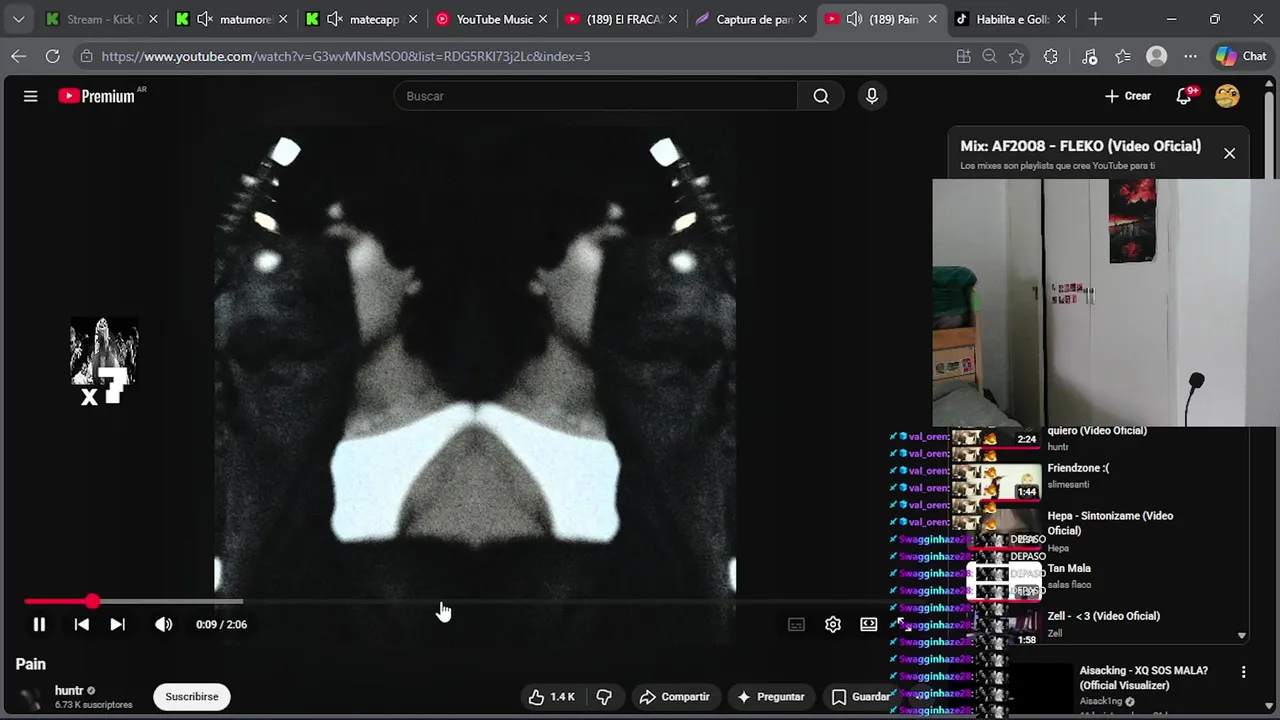
Task: Open YouTube notifications bell
Action: [x=1185, y=96]
